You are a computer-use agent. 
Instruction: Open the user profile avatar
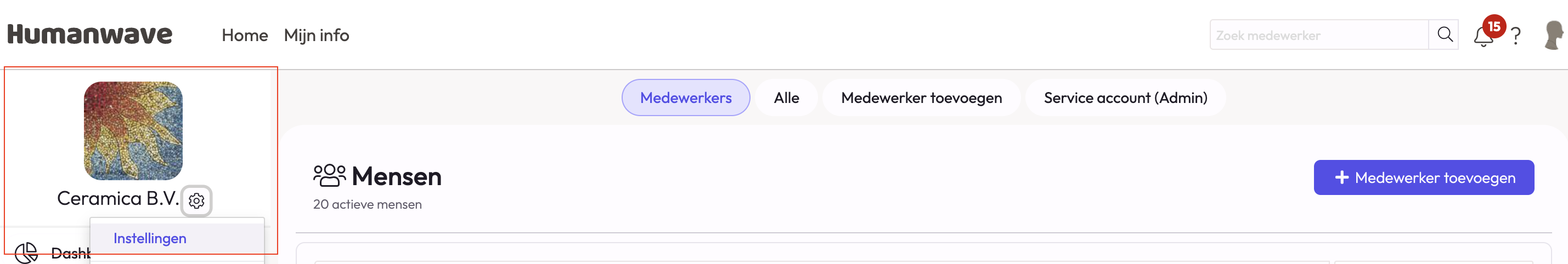(1554, 35)
